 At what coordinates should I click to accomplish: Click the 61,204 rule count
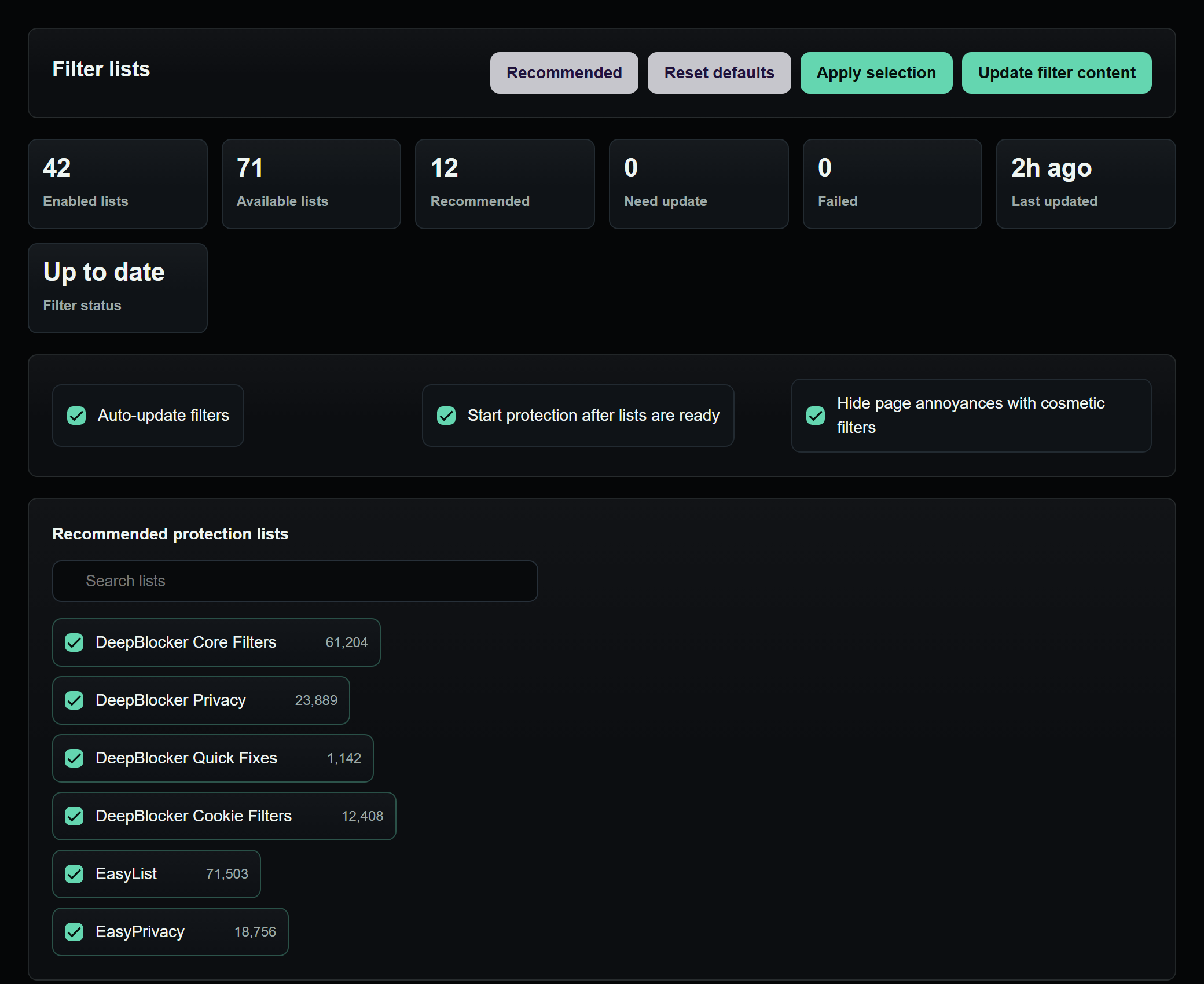(x=347, y=642)
